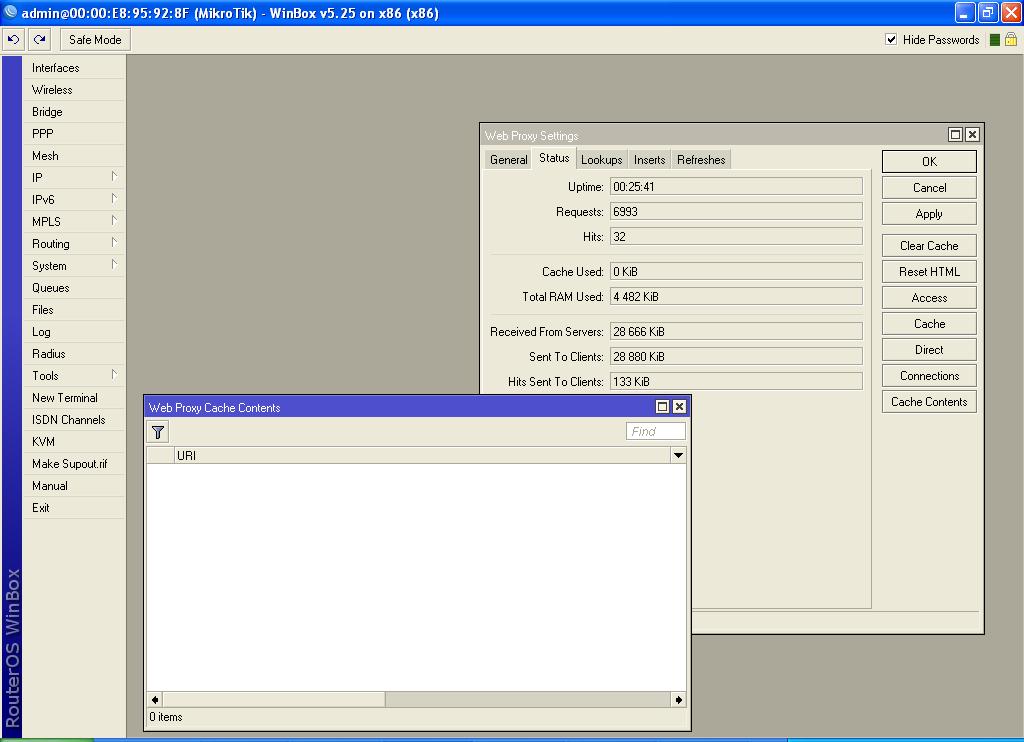Click Exit in the sidebar
The width and height of the screenshot is (1024, 742).
pos(73,508)
